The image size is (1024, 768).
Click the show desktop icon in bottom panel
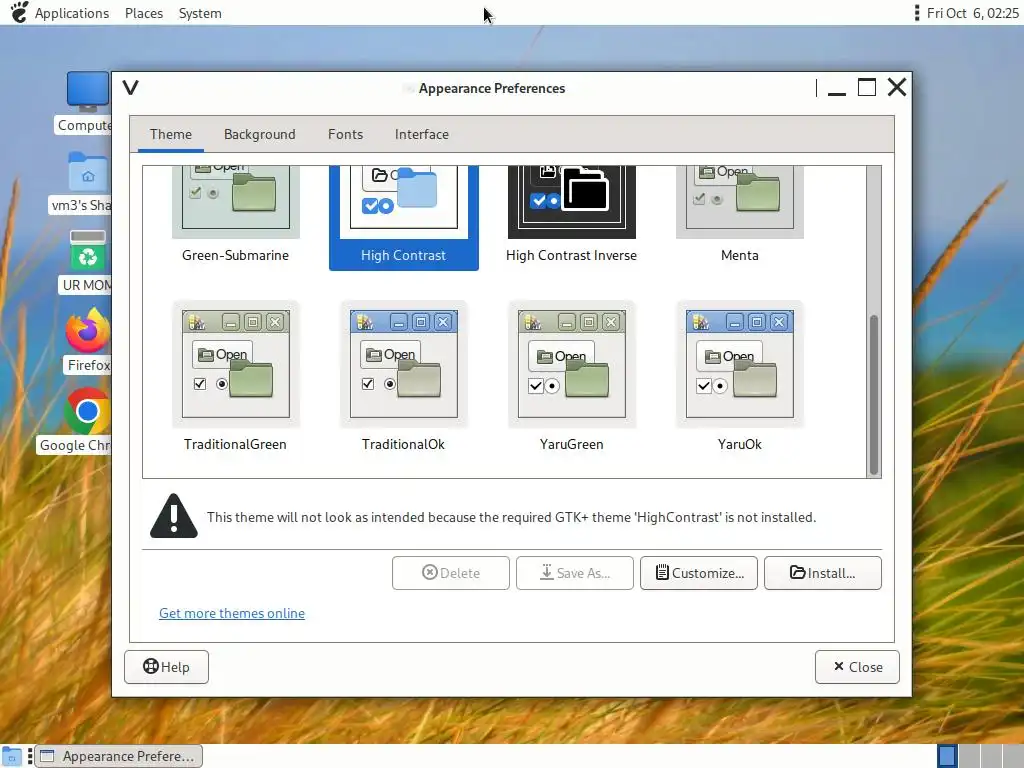pyautogui.click(x=12, y=757)
